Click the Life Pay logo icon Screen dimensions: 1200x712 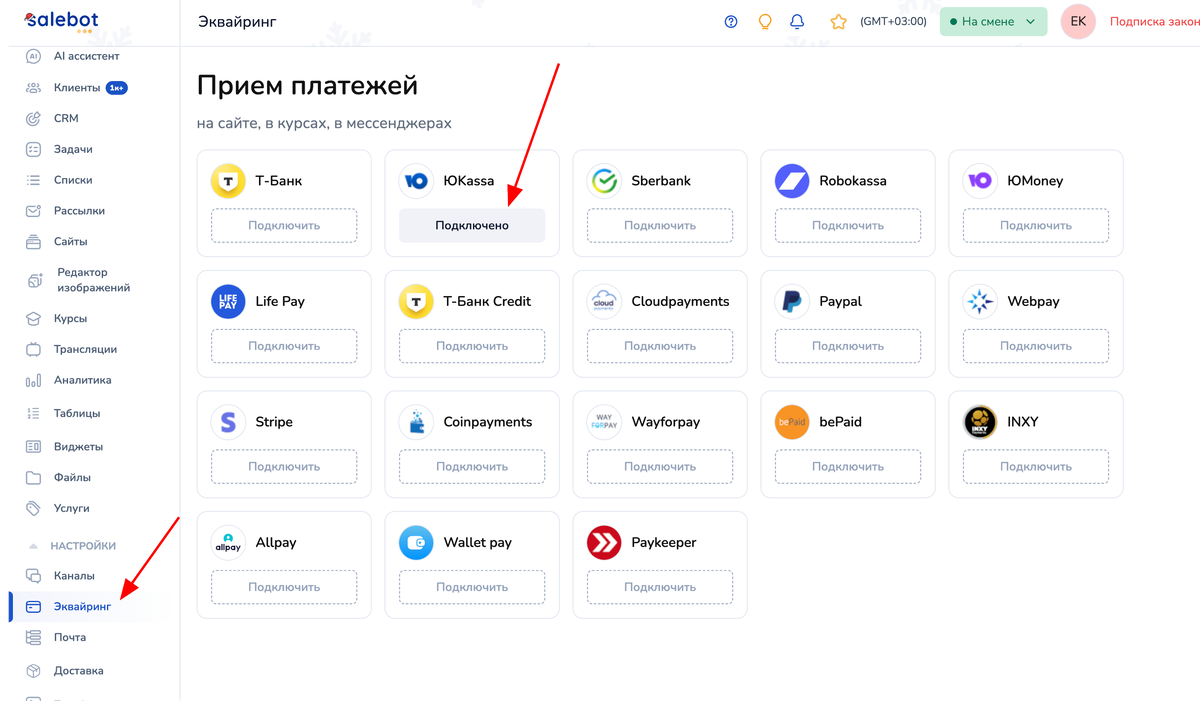click(228, 301)
